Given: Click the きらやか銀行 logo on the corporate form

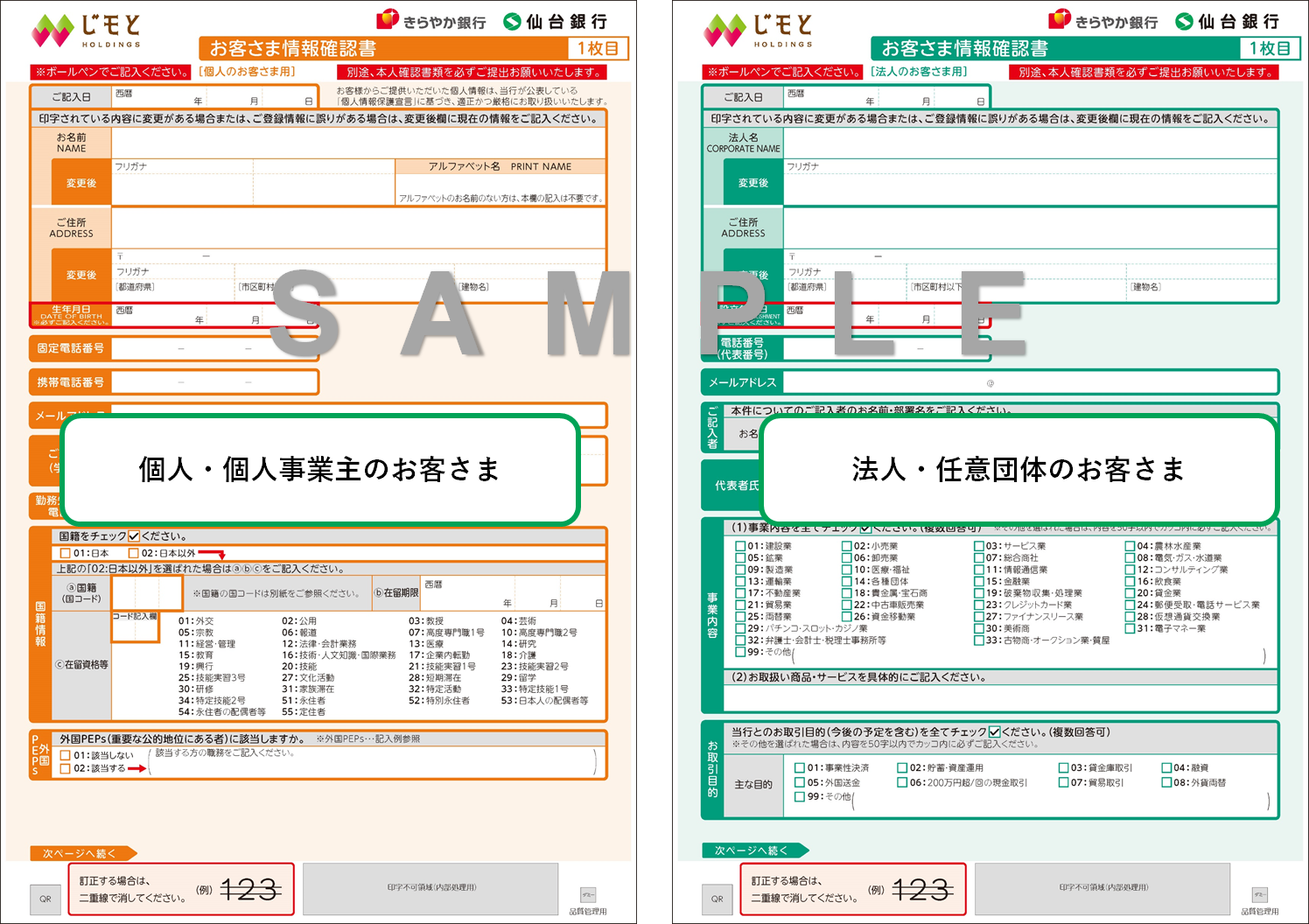Looking at the screenshot, I should point(1103,21).
